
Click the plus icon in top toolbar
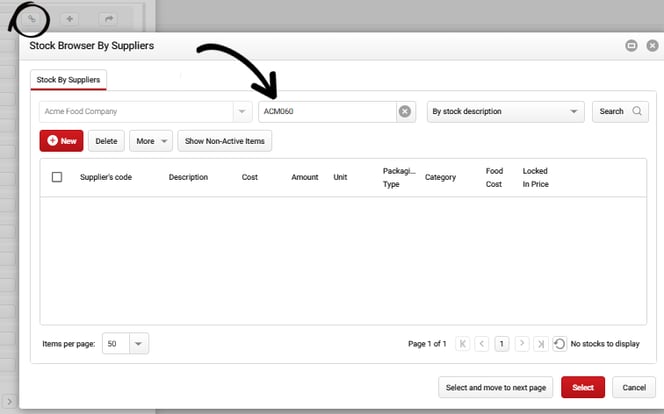coord(69,18)
